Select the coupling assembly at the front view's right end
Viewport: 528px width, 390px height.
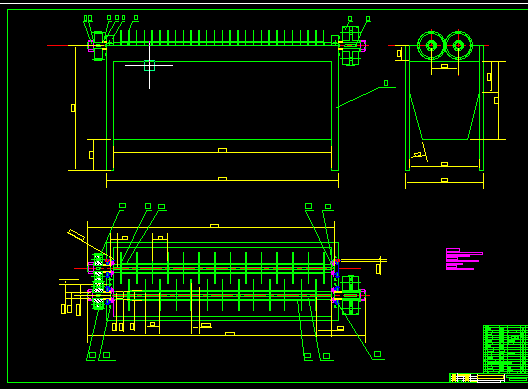pos(350,45)
